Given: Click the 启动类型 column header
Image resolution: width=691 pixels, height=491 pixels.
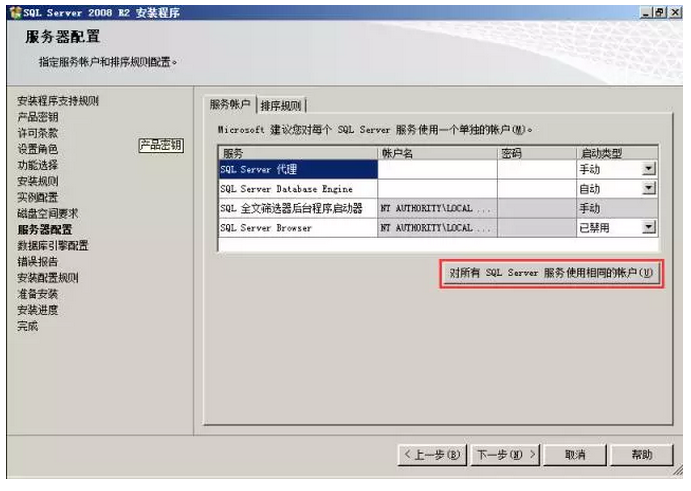Looking at the screenshot, I should click(617, 153).
